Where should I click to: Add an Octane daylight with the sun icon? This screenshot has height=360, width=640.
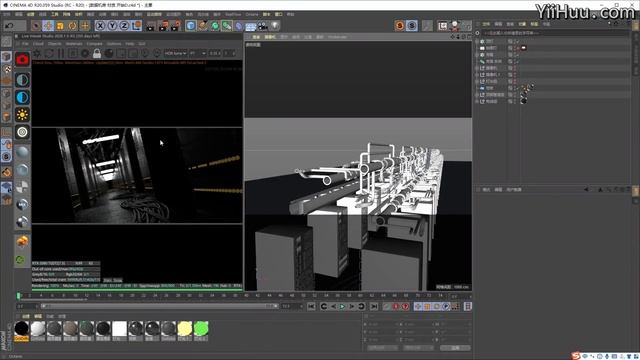[22, 115]
